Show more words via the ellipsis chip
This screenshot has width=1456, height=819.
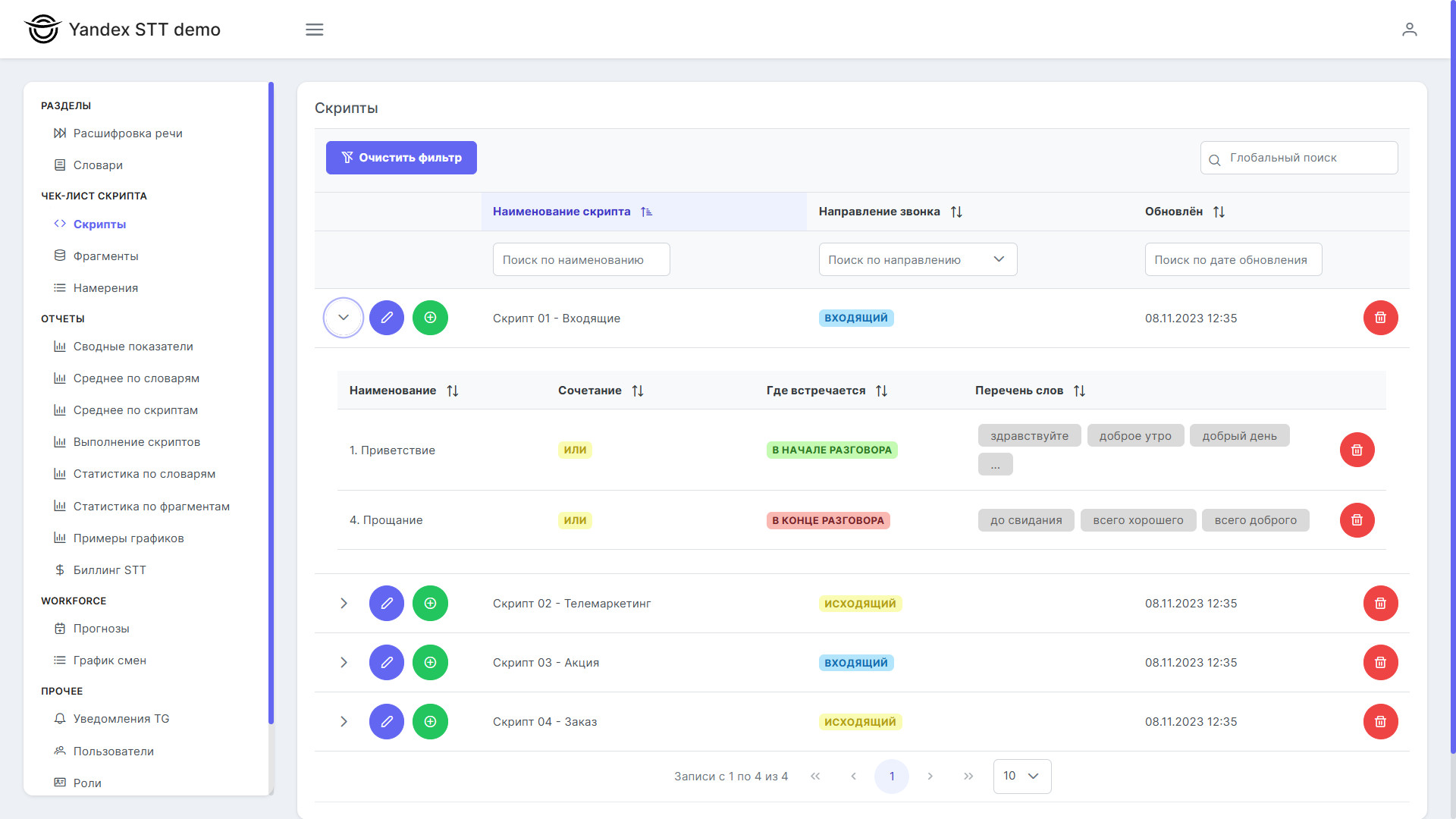click(995, 464)
